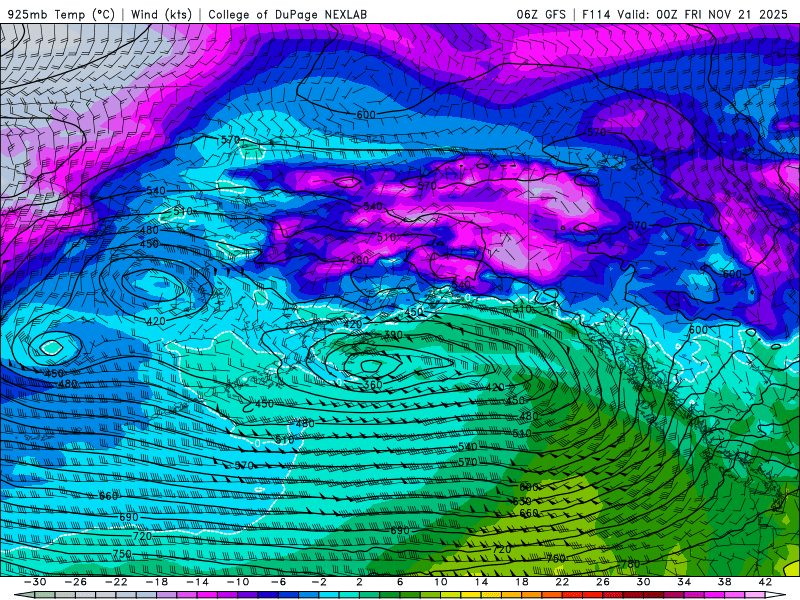Click the "925mb Temp (°C)" title text
Screen dimensions: 800x600
click(x=61, y=14)
